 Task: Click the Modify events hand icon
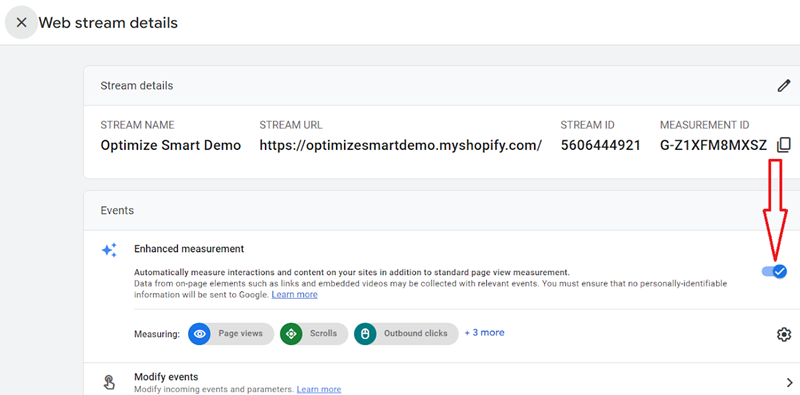point(109,383)
